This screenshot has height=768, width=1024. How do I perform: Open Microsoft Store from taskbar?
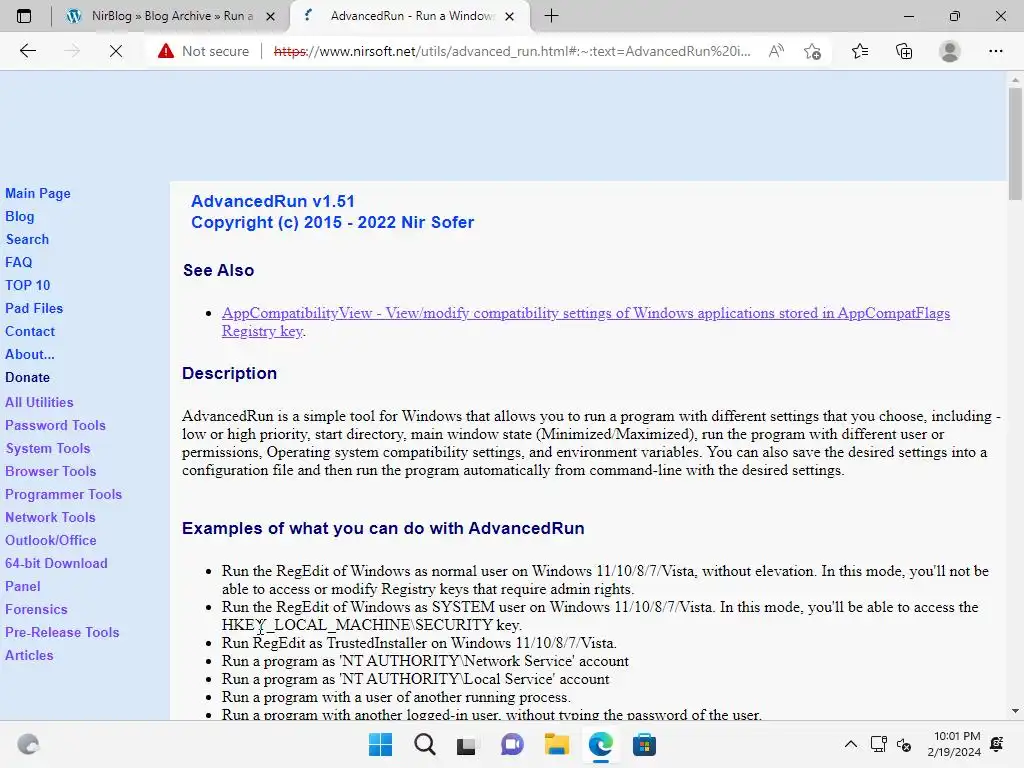click(x=645, y=744)
